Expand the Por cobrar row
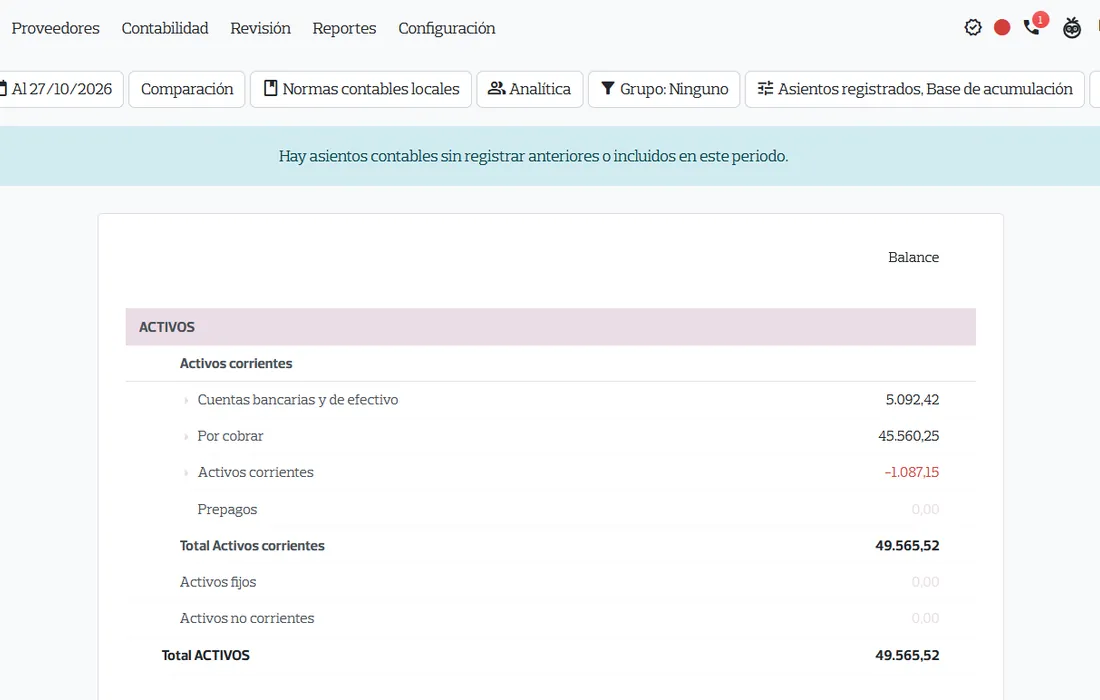The image size is (1100, 700). 186,436
